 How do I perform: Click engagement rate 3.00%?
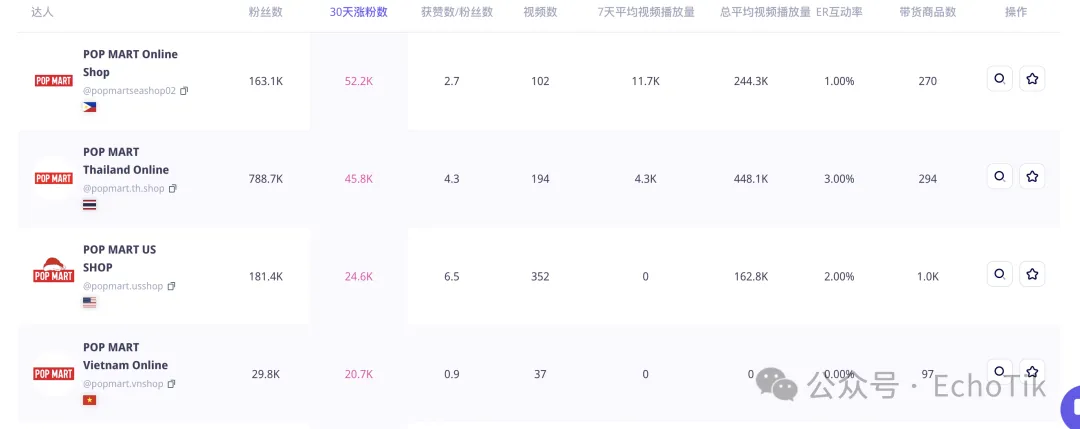(839, 179)
